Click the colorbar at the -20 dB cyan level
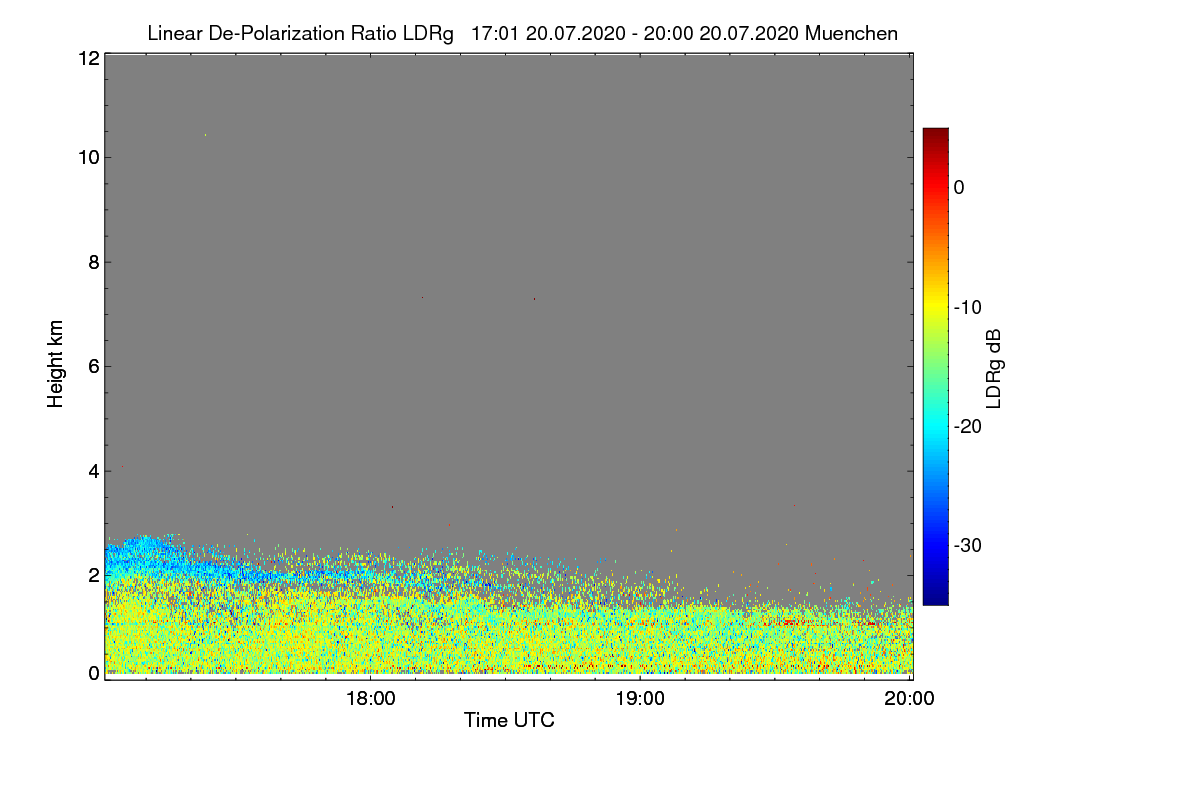1200x800 pixels. [x=935, y=426]
